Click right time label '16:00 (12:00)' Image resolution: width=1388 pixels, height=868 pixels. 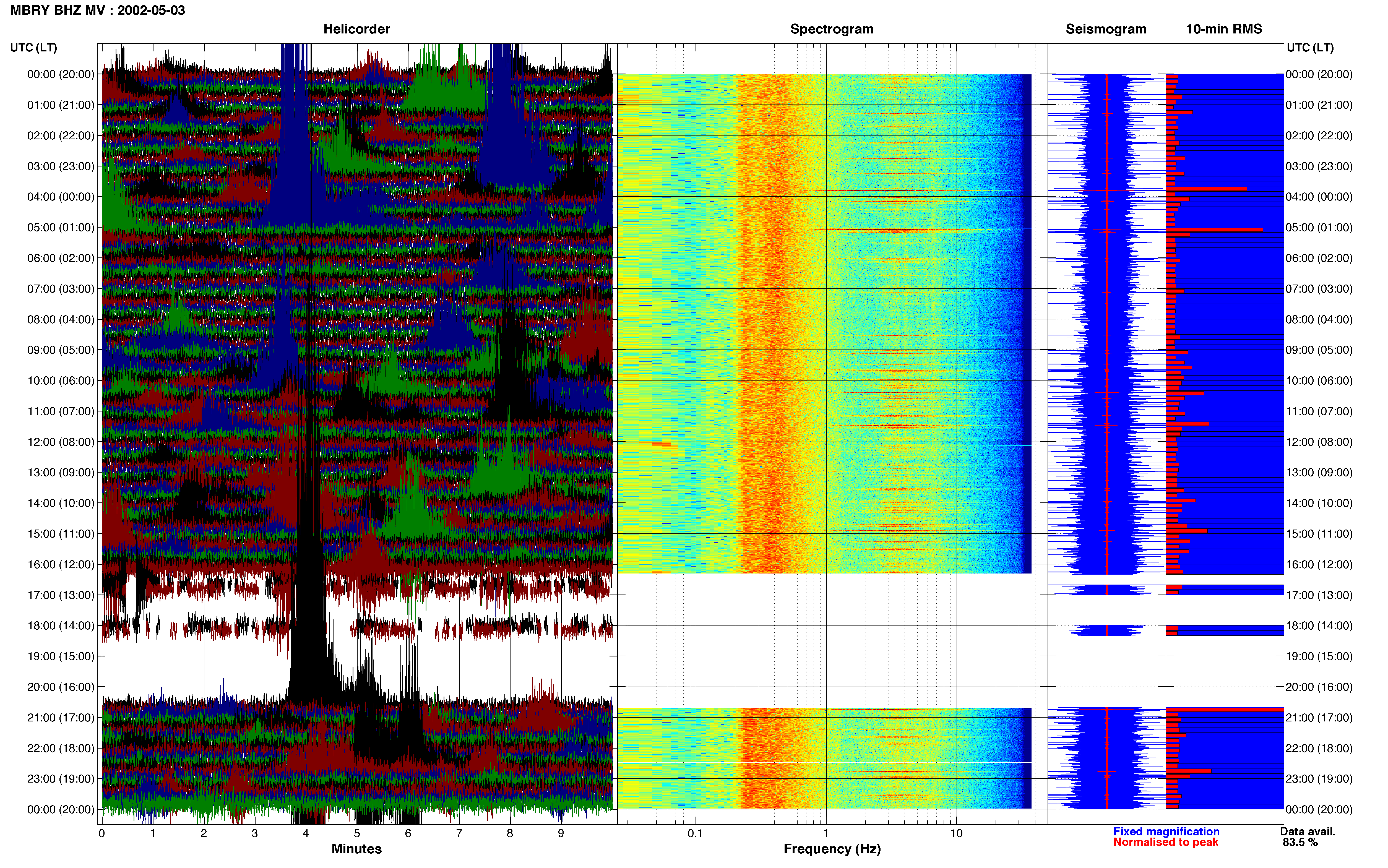tap(1319, 564)
